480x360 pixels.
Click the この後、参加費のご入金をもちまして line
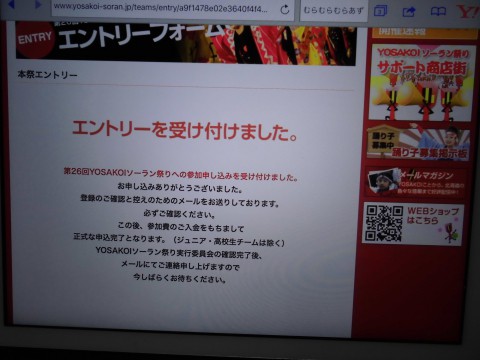181,227
